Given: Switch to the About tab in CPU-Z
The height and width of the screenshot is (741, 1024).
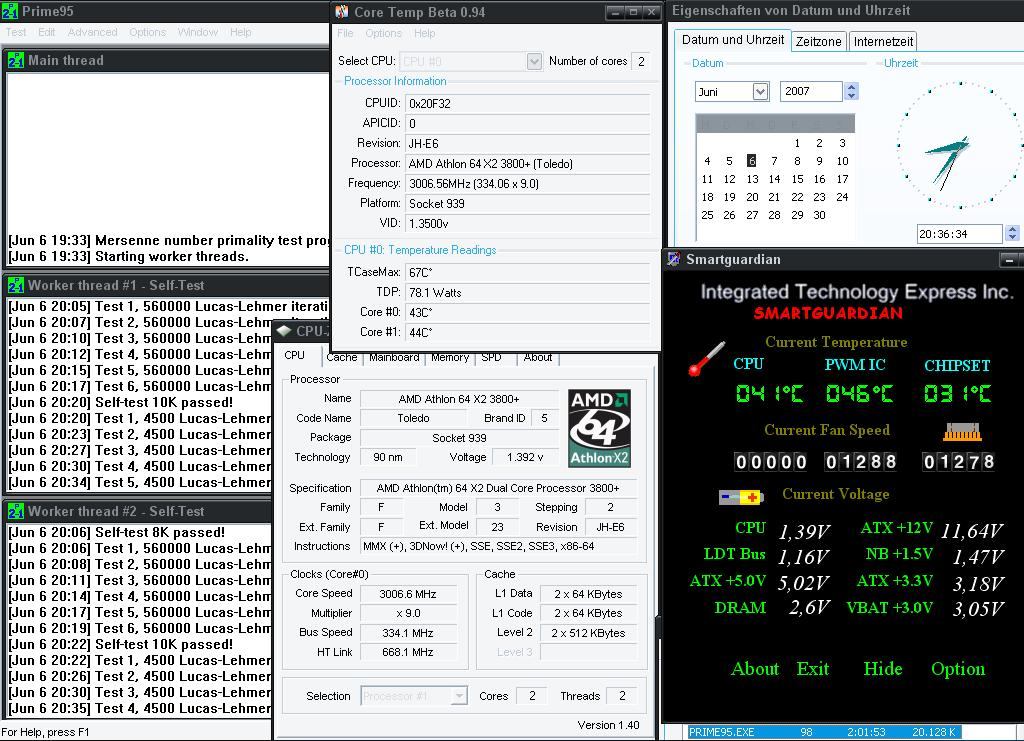Looking at the screenshot, I should tap(537, 358).
